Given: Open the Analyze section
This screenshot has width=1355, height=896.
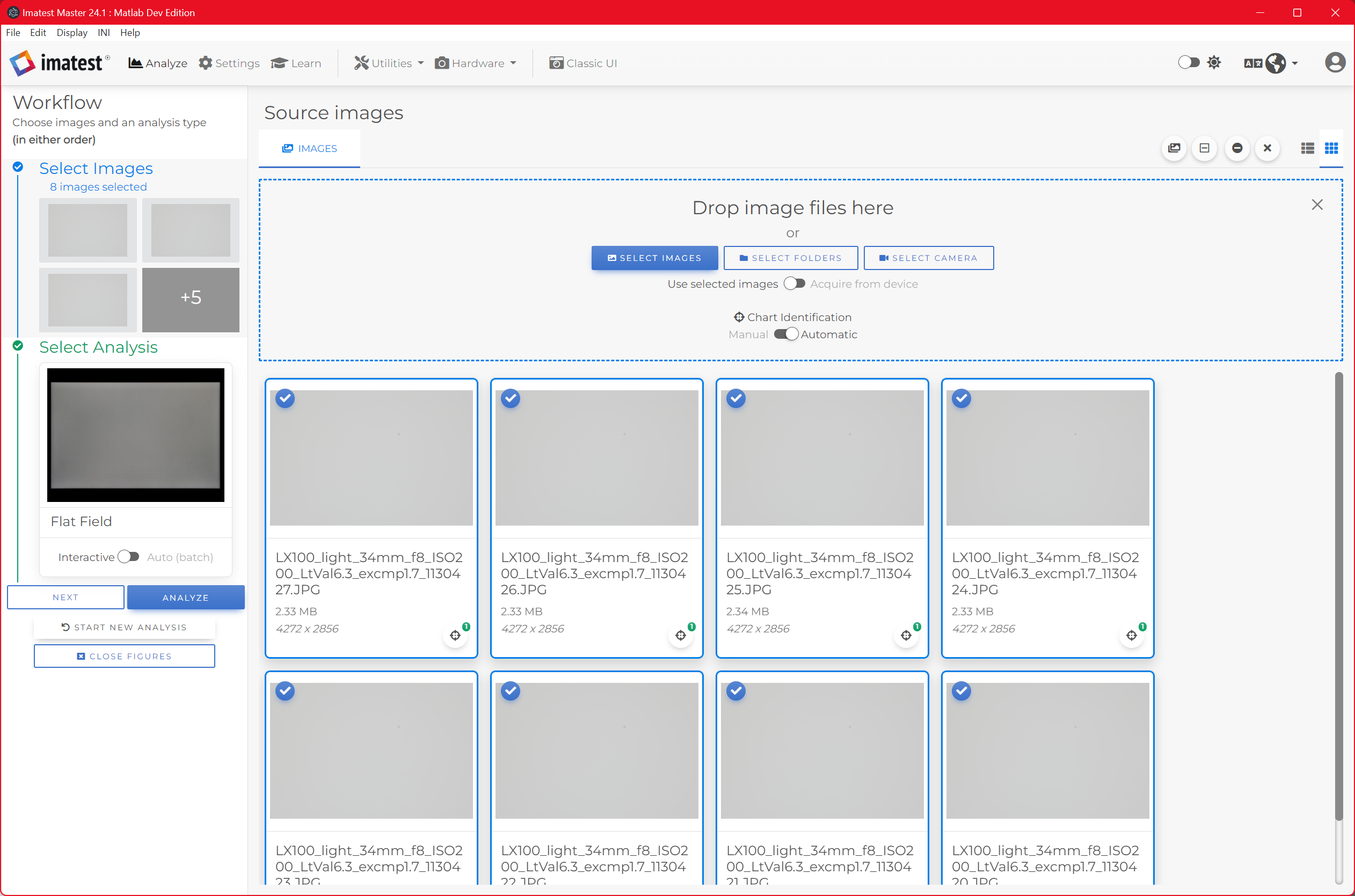Looking at the screenshot, I should (158, 63).
